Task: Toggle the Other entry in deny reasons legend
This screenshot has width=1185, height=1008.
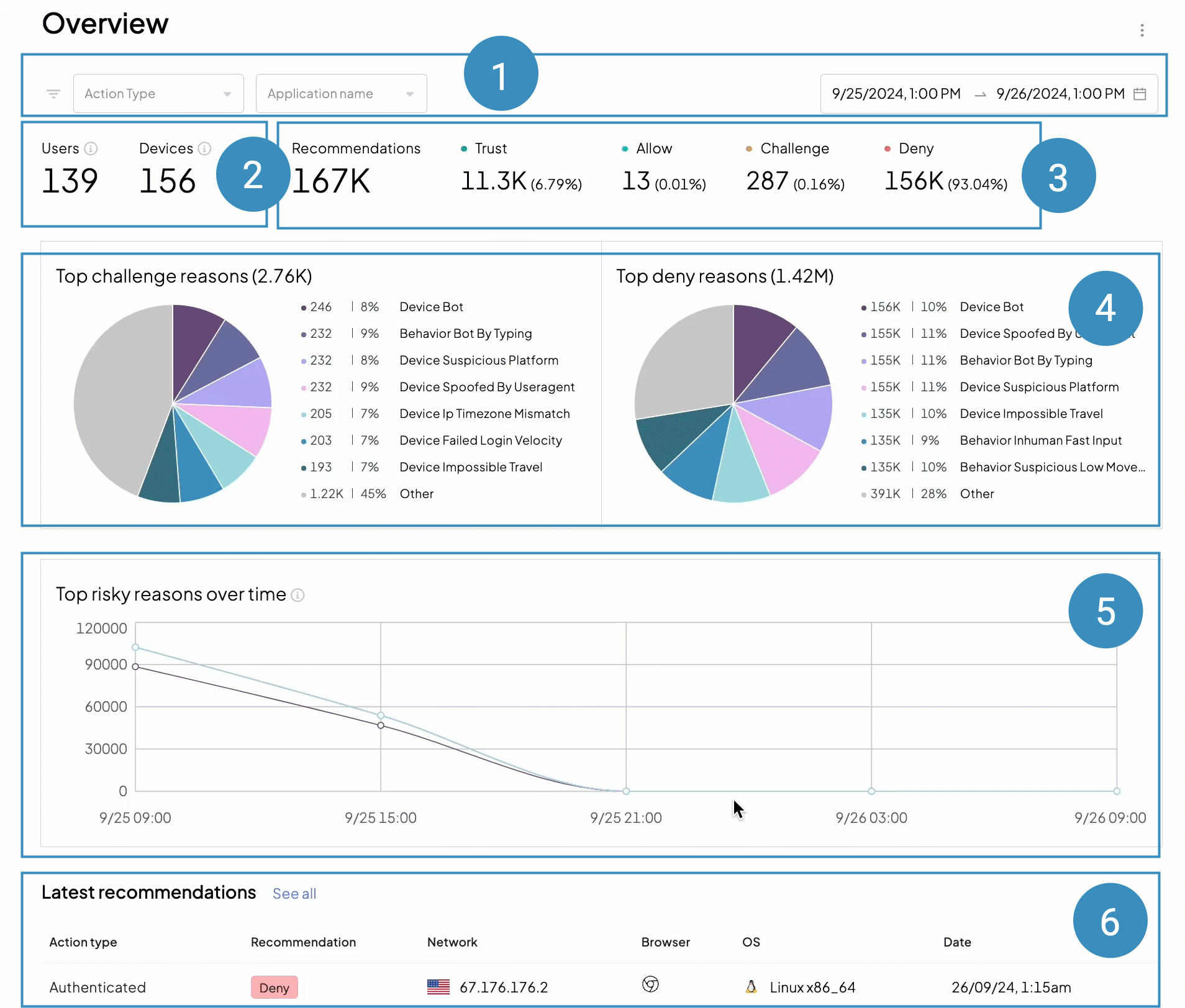Action: pos(977,494)
